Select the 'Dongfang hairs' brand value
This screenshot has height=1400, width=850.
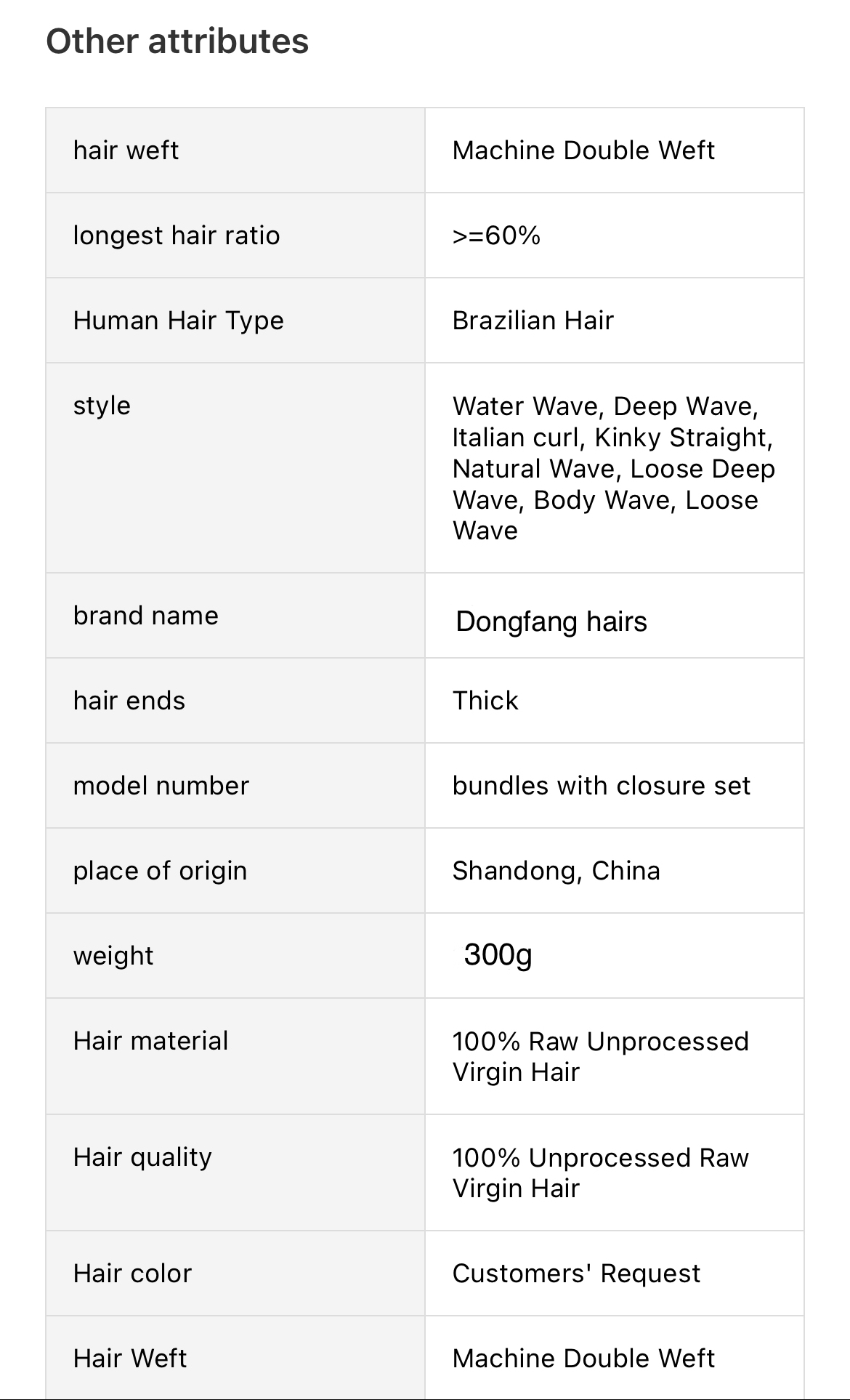(551, 622)
